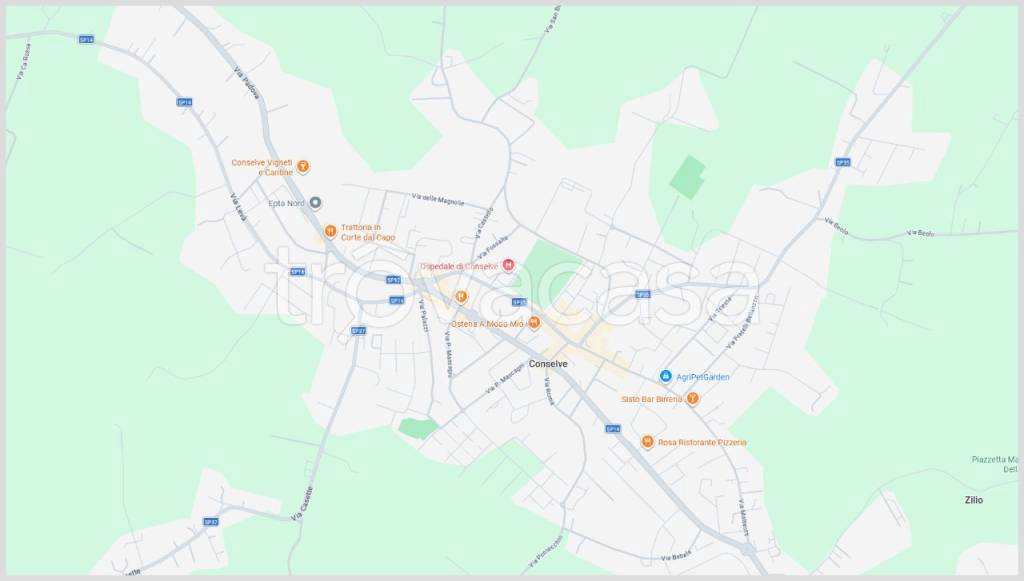This screenshot has width=1024, height=581.
Task: Open the Sisto Bar Birreria bar icon
Action: click(692, 398)
